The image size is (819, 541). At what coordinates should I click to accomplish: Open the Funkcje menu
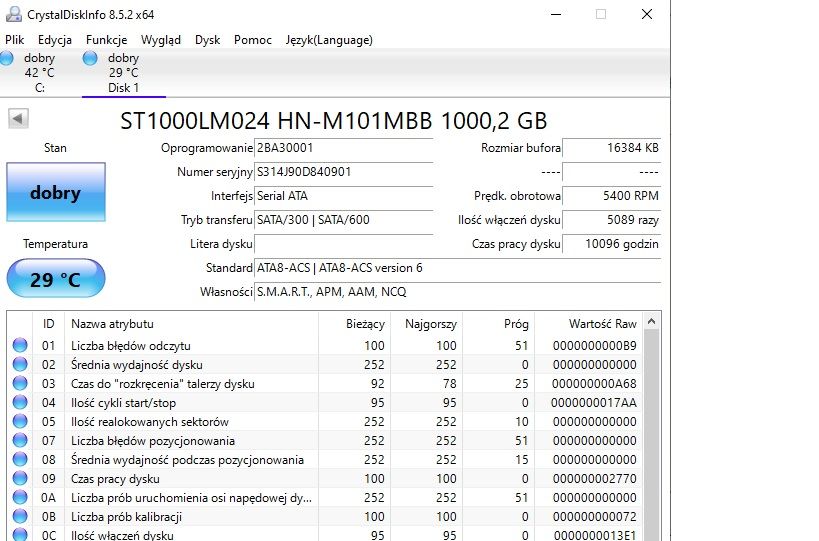click(107, 40)
